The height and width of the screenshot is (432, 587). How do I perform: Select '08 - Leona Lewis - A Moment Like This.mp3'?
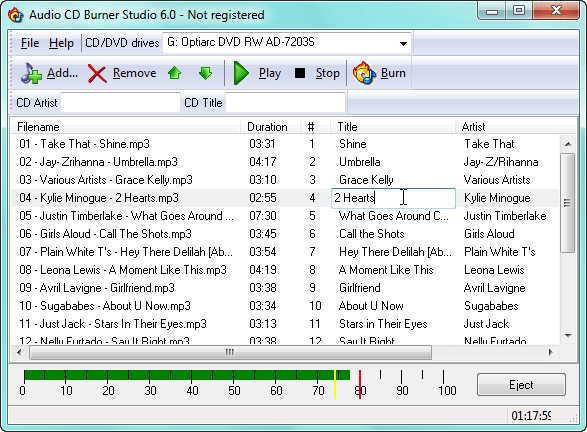tap(123, 270)
